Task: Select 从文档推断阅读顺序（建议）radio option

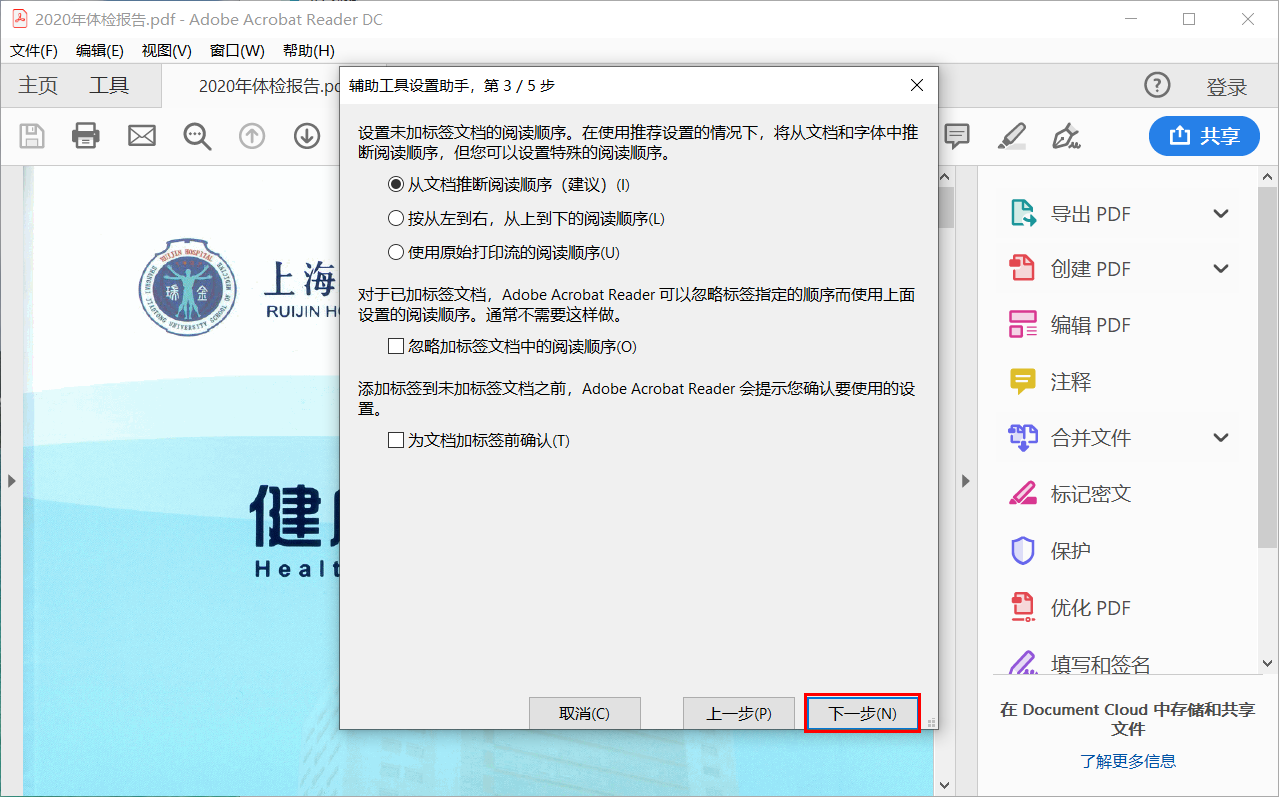Action: 395,184
